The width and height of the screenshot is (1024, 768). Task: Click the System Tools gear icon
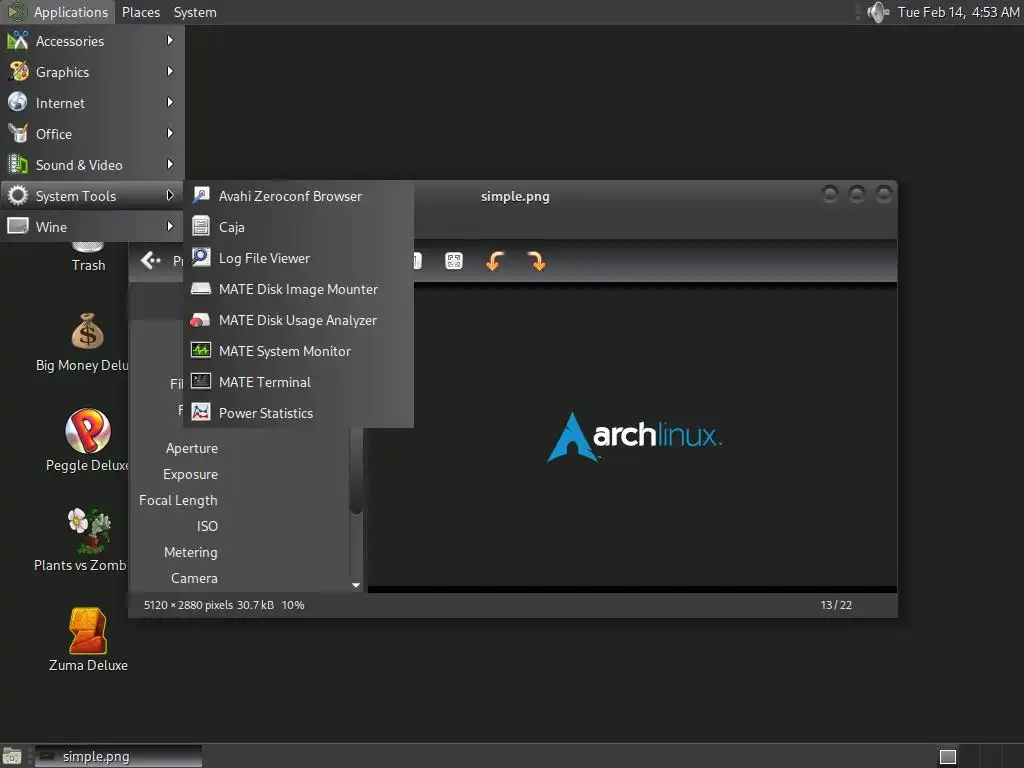(18, 195)
